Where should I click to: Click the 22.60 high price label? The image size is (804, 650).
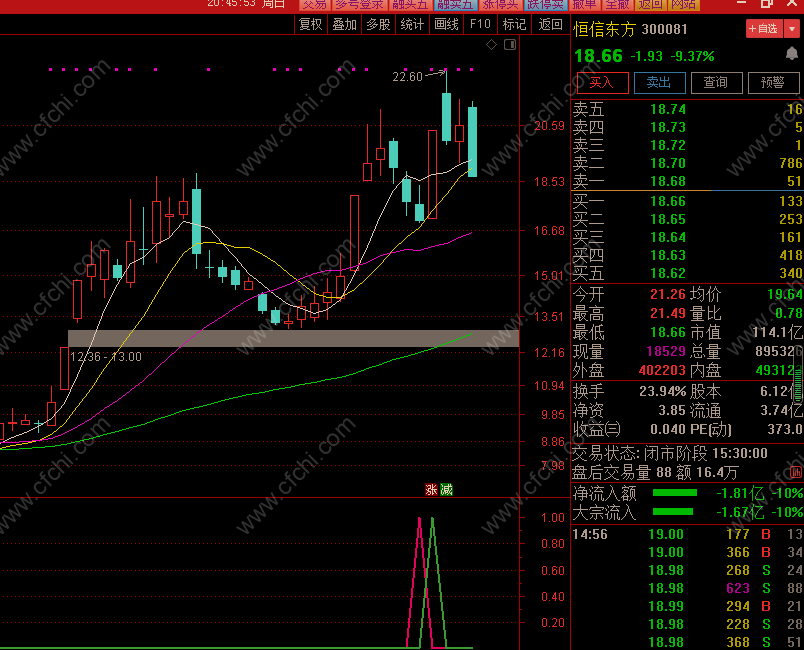point(408,77)
